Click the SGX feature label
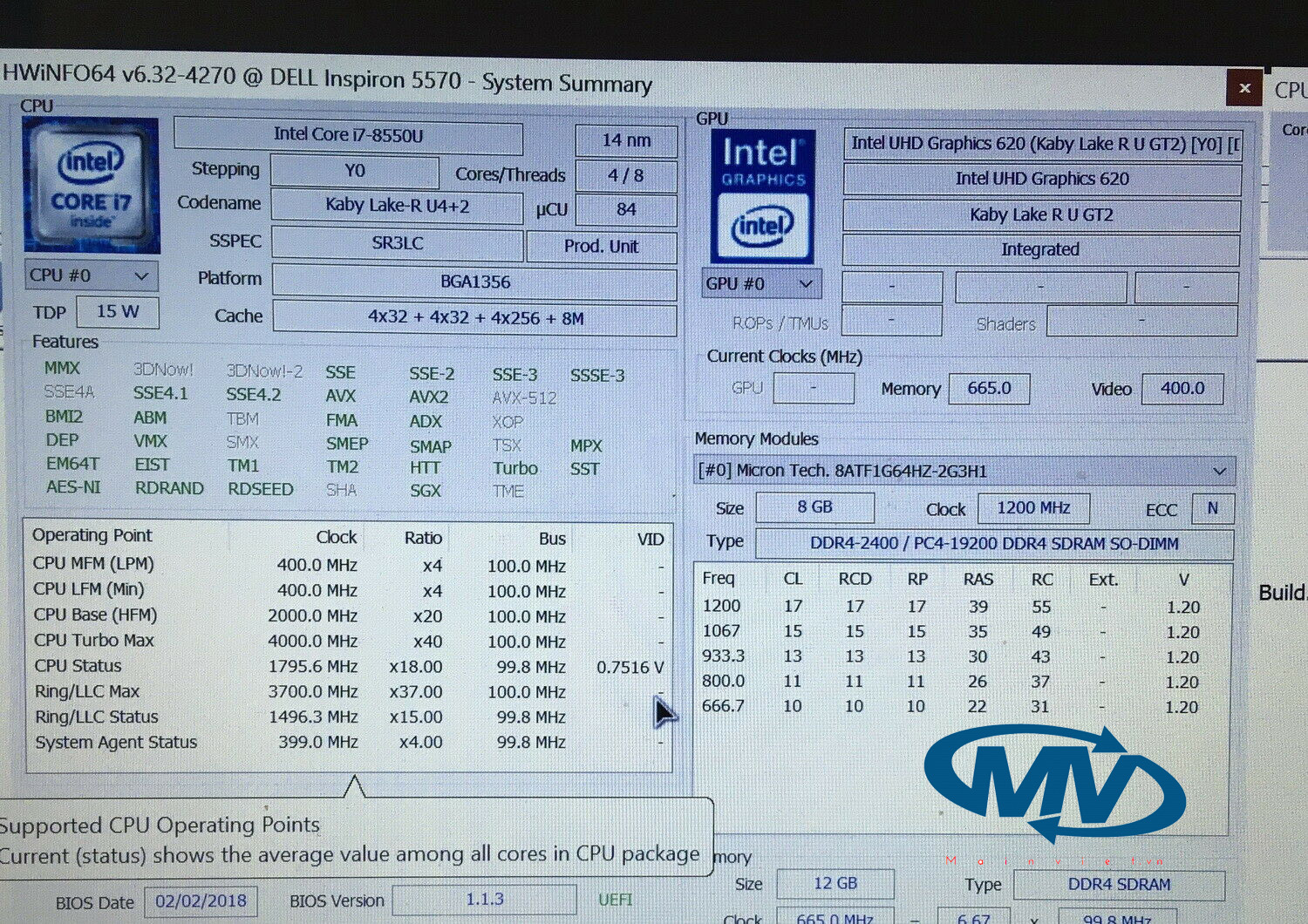Screen dimensions: 1308x924 [x=426, y=491]
